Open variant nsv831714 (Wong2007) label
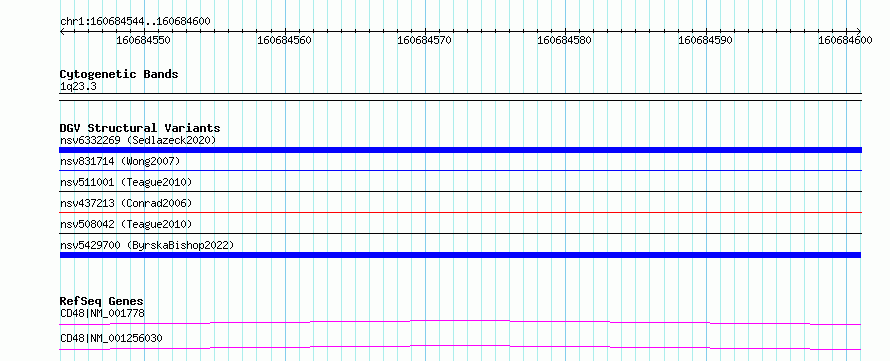This screenshot has width=890, height=361. click(120, 162)
